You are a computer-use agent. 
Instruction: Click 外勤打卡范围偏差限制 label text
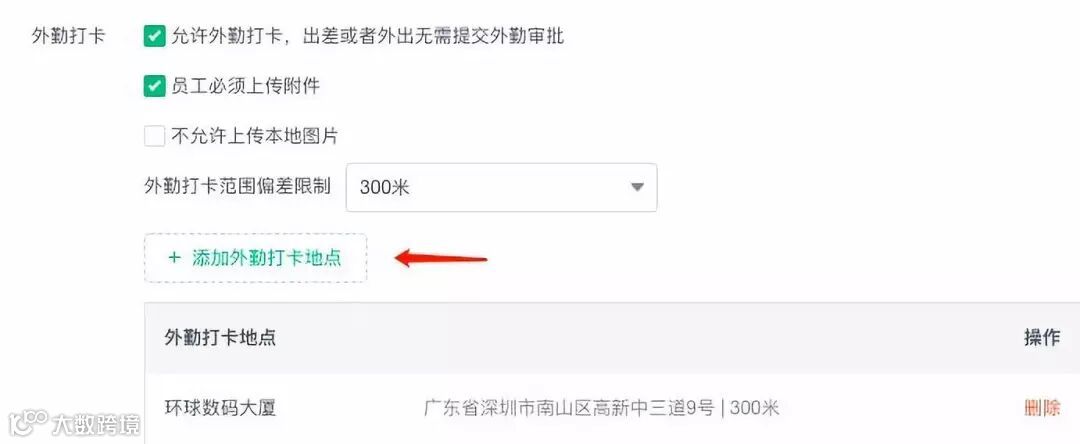click(x=238, y=186)
